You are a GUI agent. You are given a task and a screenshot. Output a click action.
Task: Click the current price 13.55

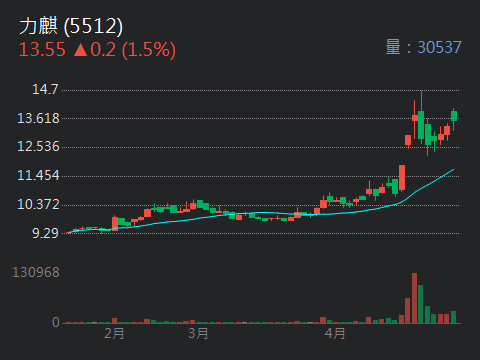42,50
